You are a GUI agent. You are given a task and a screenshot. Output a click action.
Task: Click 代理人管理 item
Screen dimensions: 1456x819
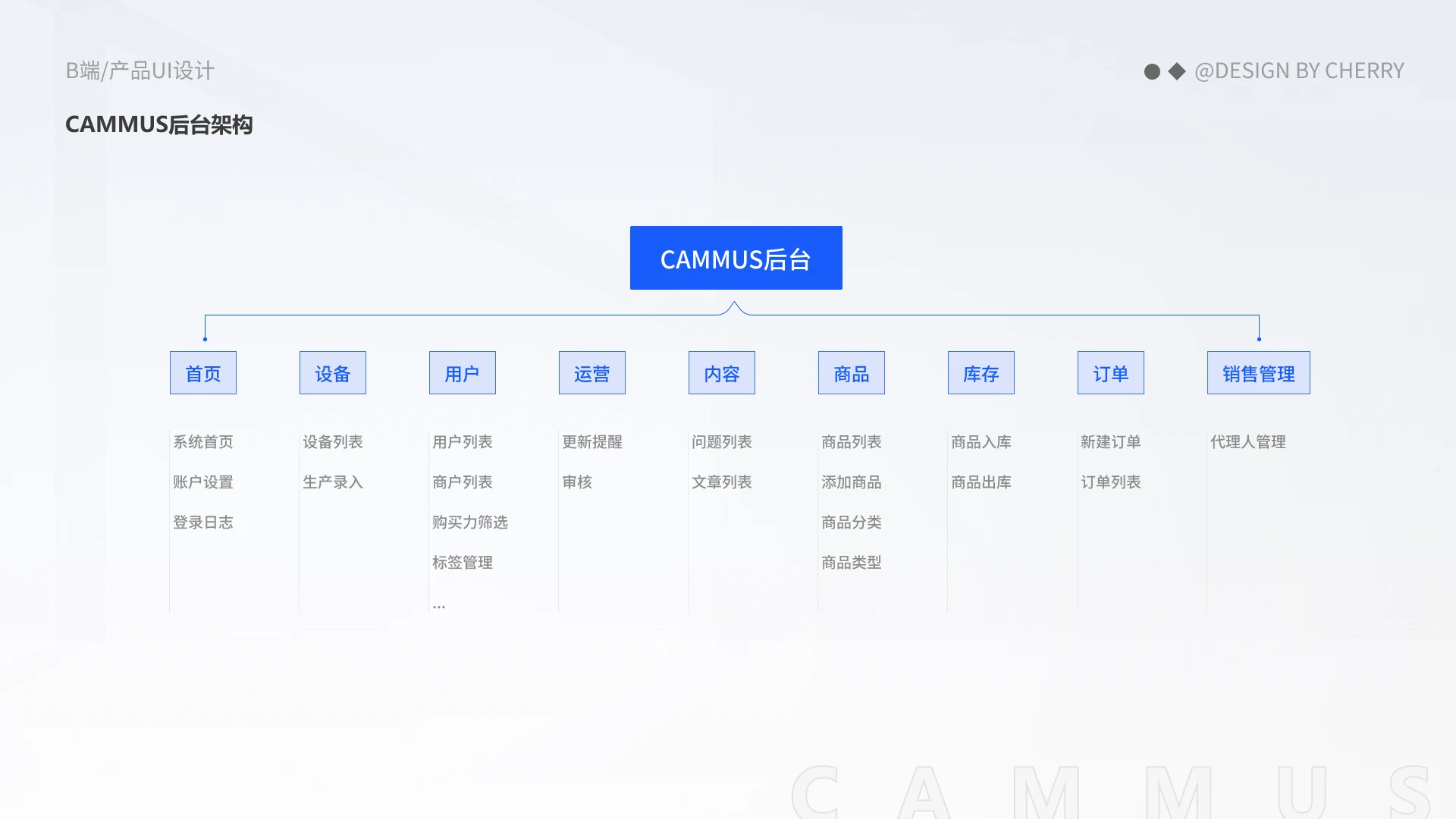coord(1248,442)
